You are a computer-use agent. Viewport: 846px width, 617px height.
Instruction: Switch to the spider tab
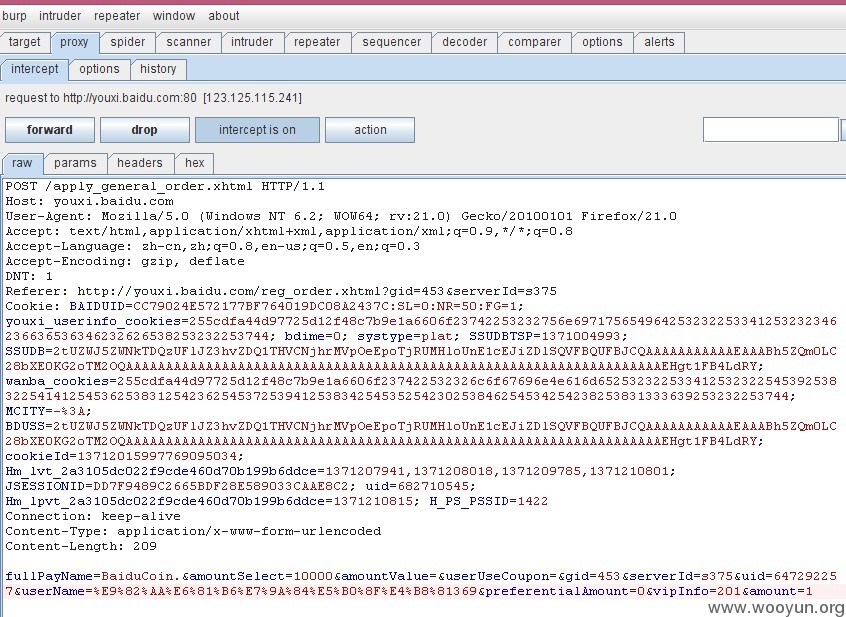point(127,42)
